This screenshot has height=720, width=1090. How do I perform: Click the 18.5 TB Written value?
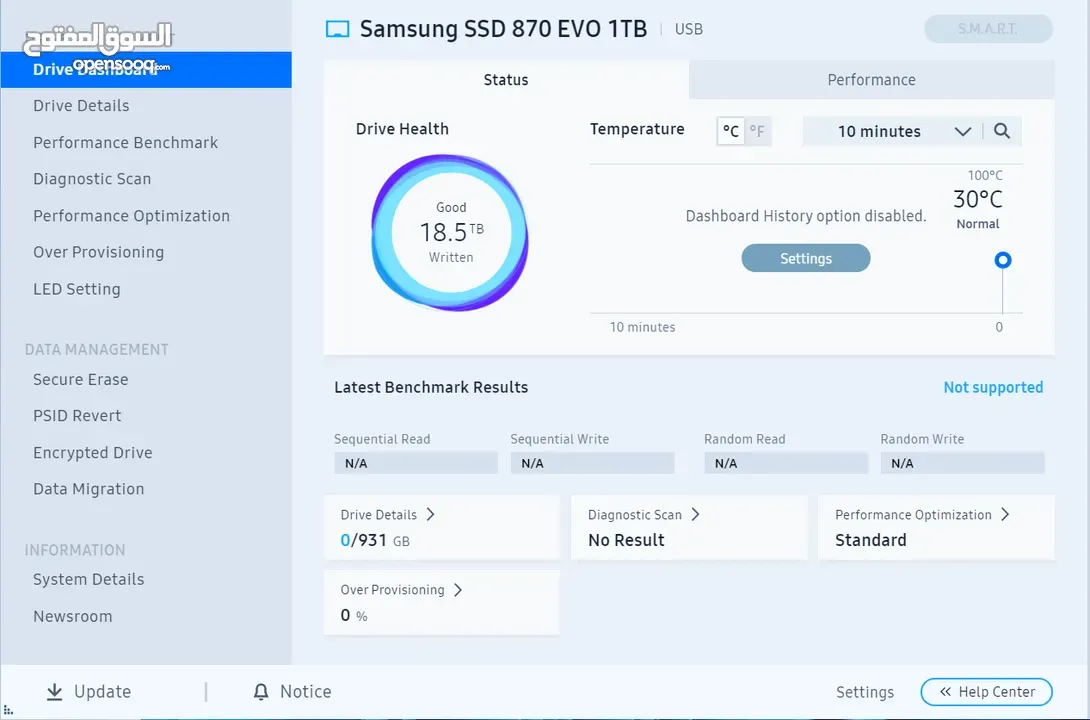click(451, 231)
